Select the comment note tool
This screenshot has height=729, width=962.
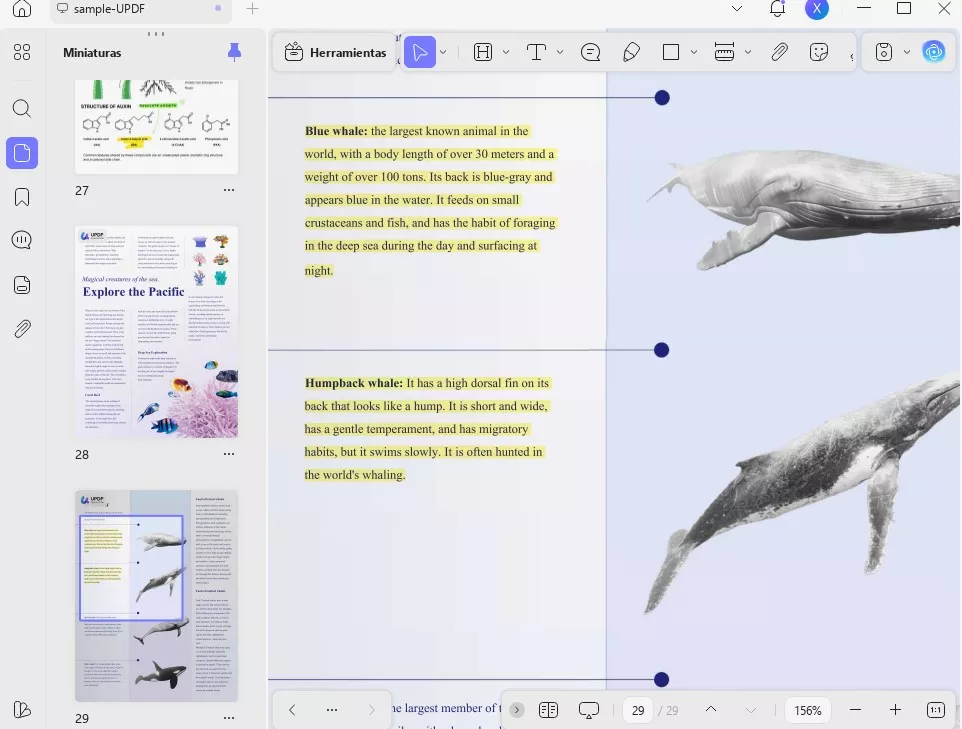point(590,53)
